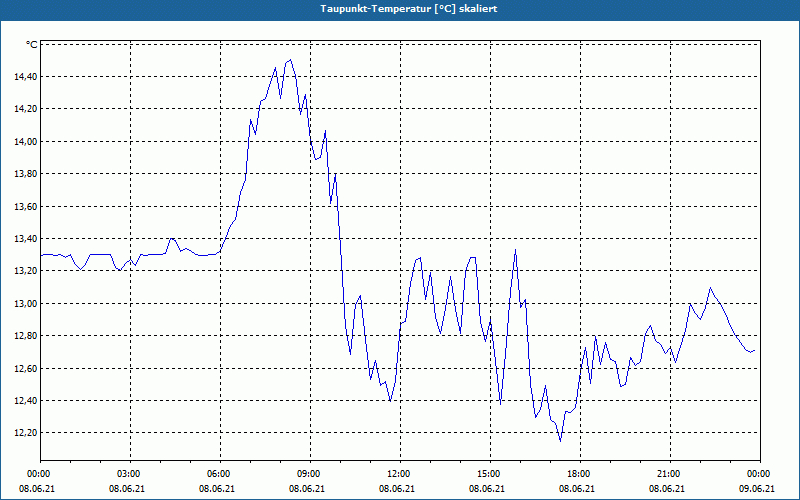The height and width of the screenshot is (500, 800).
Task: Click the 03:00 time axis label
Action: pyautogui.click(x=130, y=474)
